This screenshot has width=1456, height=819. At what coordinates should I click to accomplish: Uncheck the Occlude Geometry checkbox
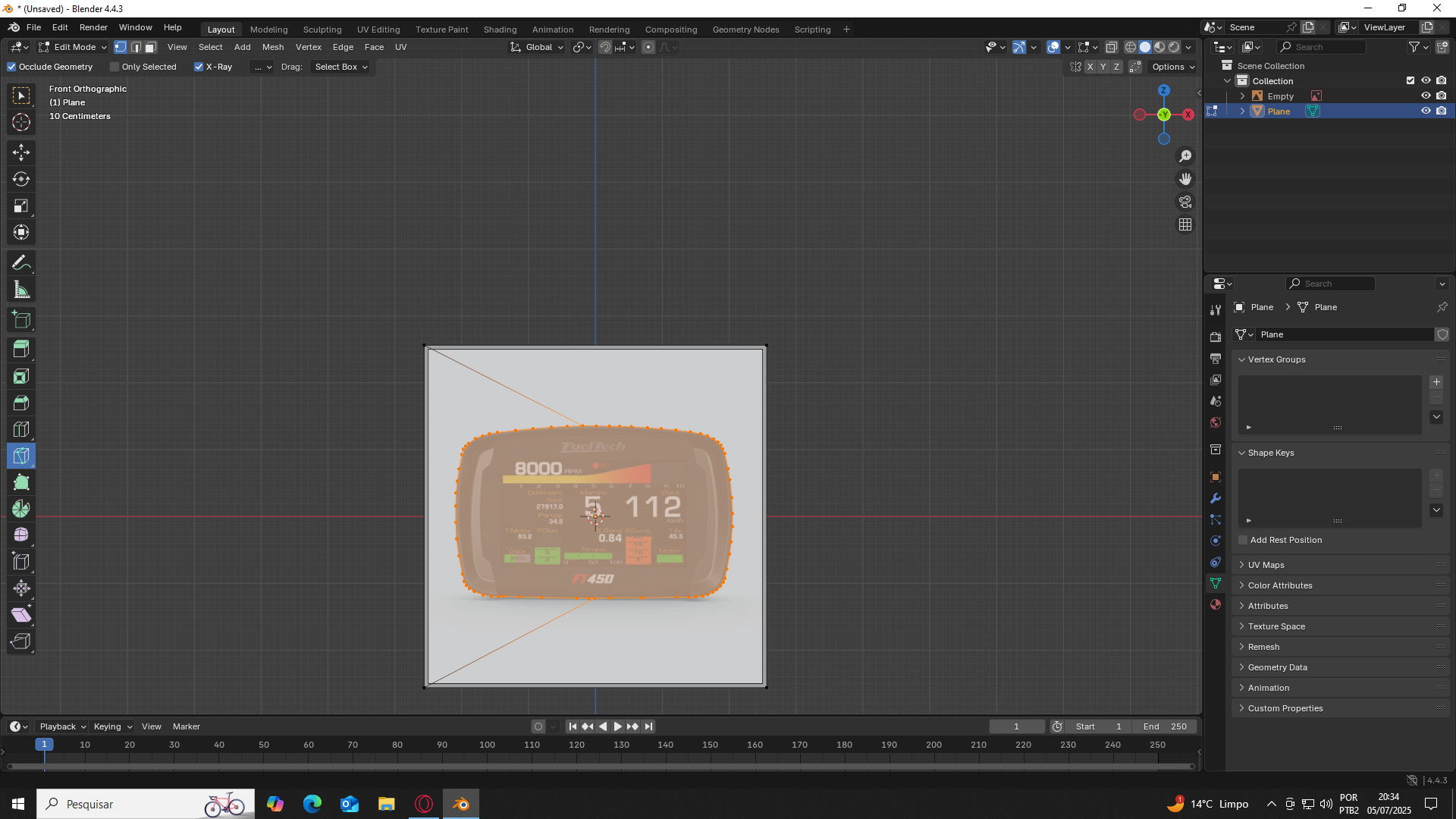12,67
